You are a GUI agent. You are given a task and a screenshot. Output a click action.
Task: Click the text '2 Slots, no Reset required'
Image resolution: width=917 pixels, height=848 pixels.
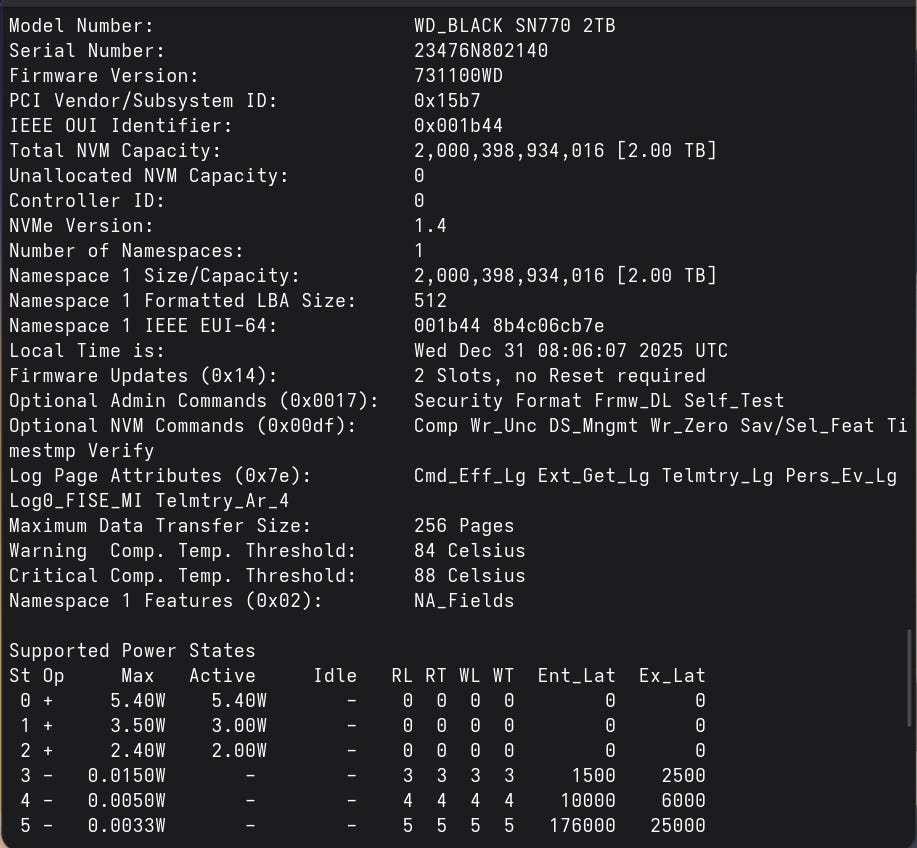pos(559,376)
